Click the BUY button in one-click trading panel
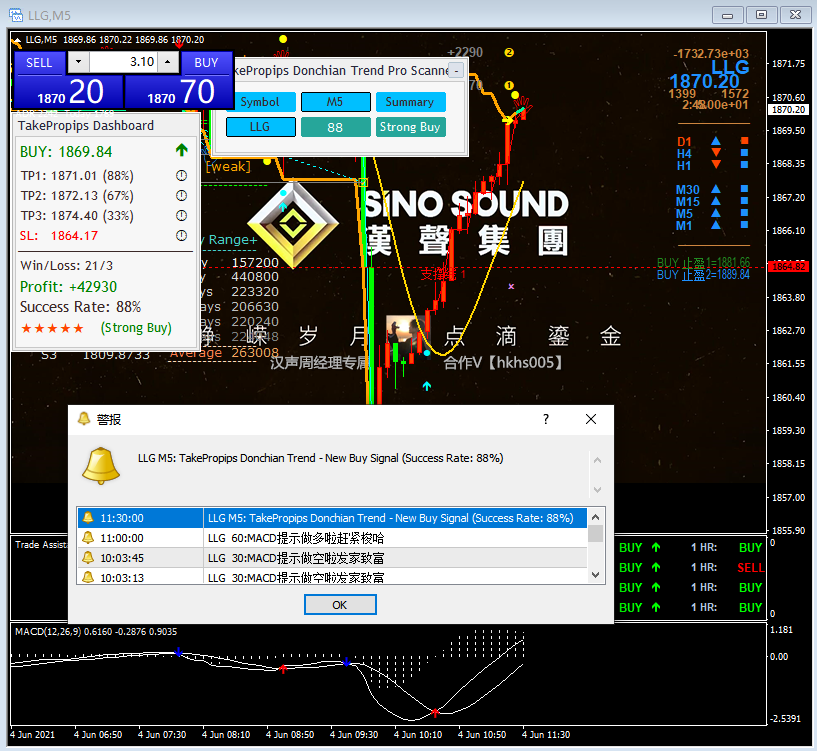This screenshot has width=817, height=751. click(x=206, y=63)
